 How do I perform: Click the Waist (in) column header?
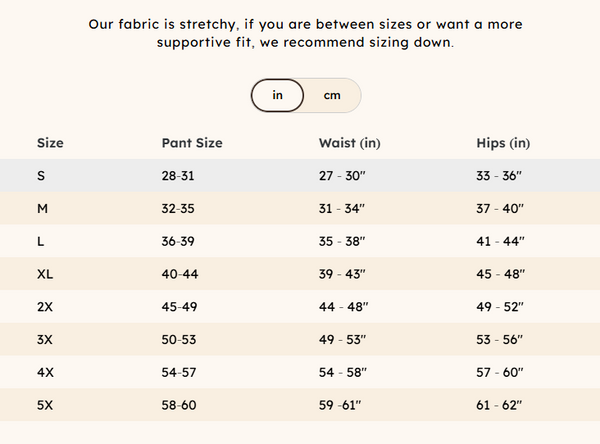point(349,143)
